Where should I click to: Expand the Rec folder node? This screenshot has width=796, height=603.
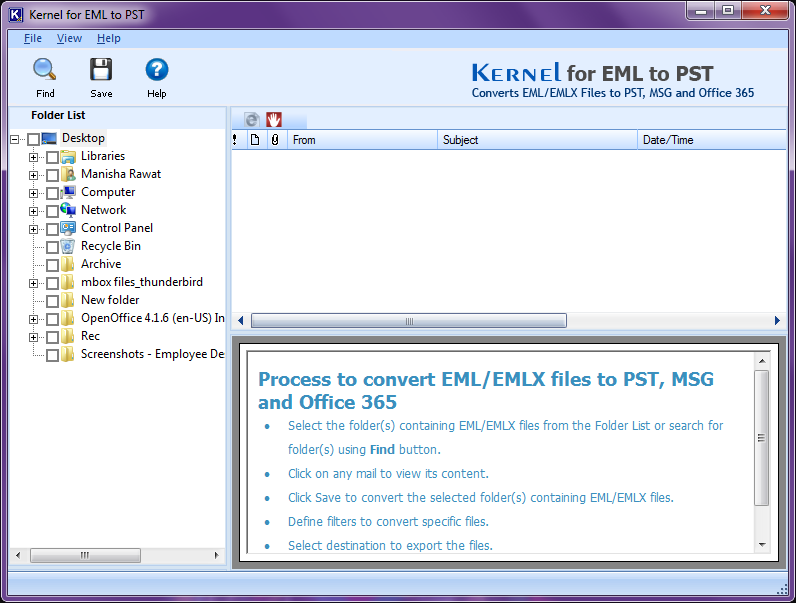pos(34,337)
